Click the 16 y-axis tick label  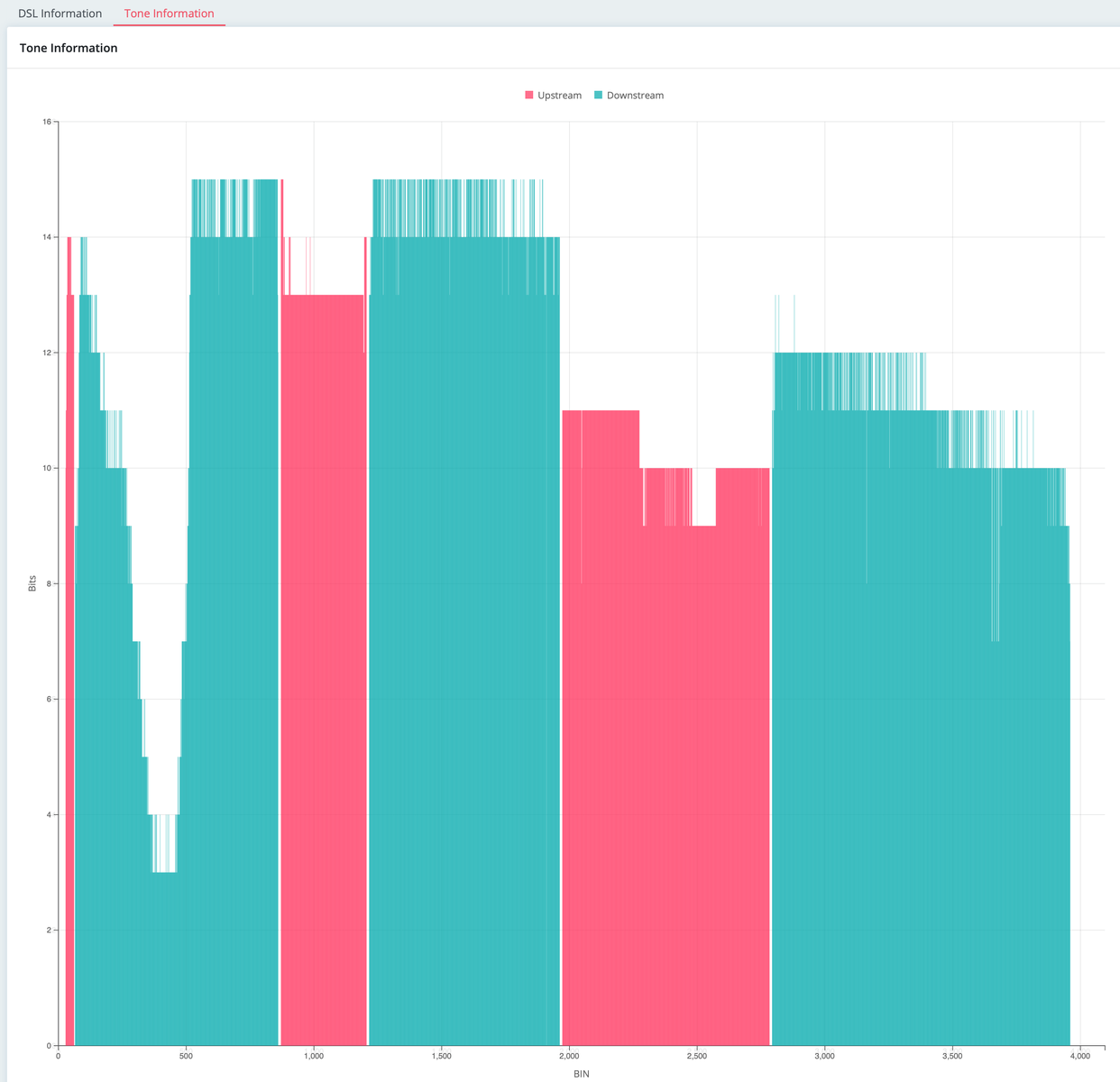tap(46, 122)
